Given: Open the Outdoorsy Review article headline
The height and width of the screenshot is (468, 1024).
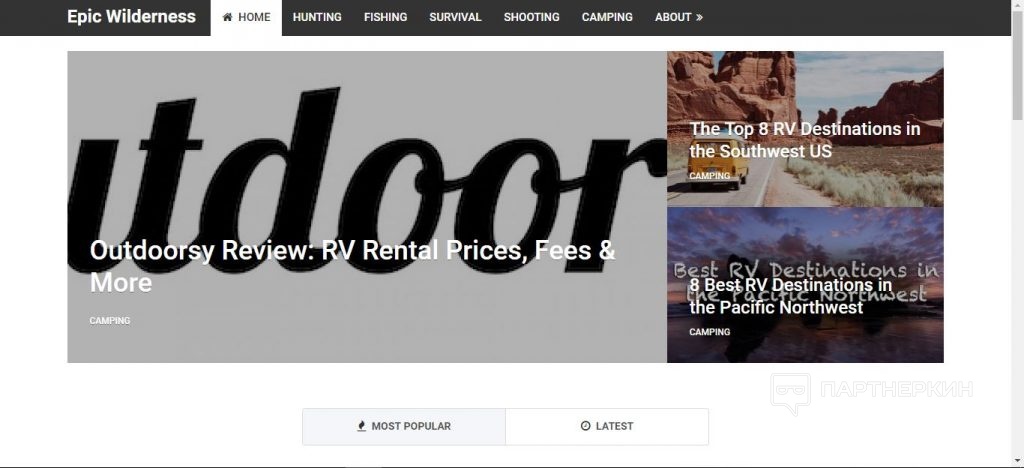Looking at the screenshot, I should click(x=353, y=266).
